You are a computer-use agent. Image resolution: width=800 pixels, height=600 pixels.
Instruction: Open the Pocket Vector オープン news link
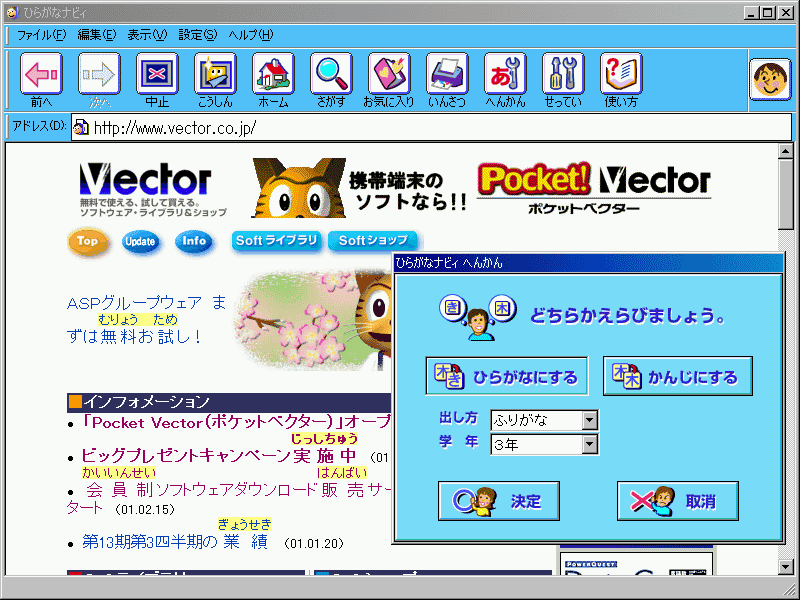(236, 422)
